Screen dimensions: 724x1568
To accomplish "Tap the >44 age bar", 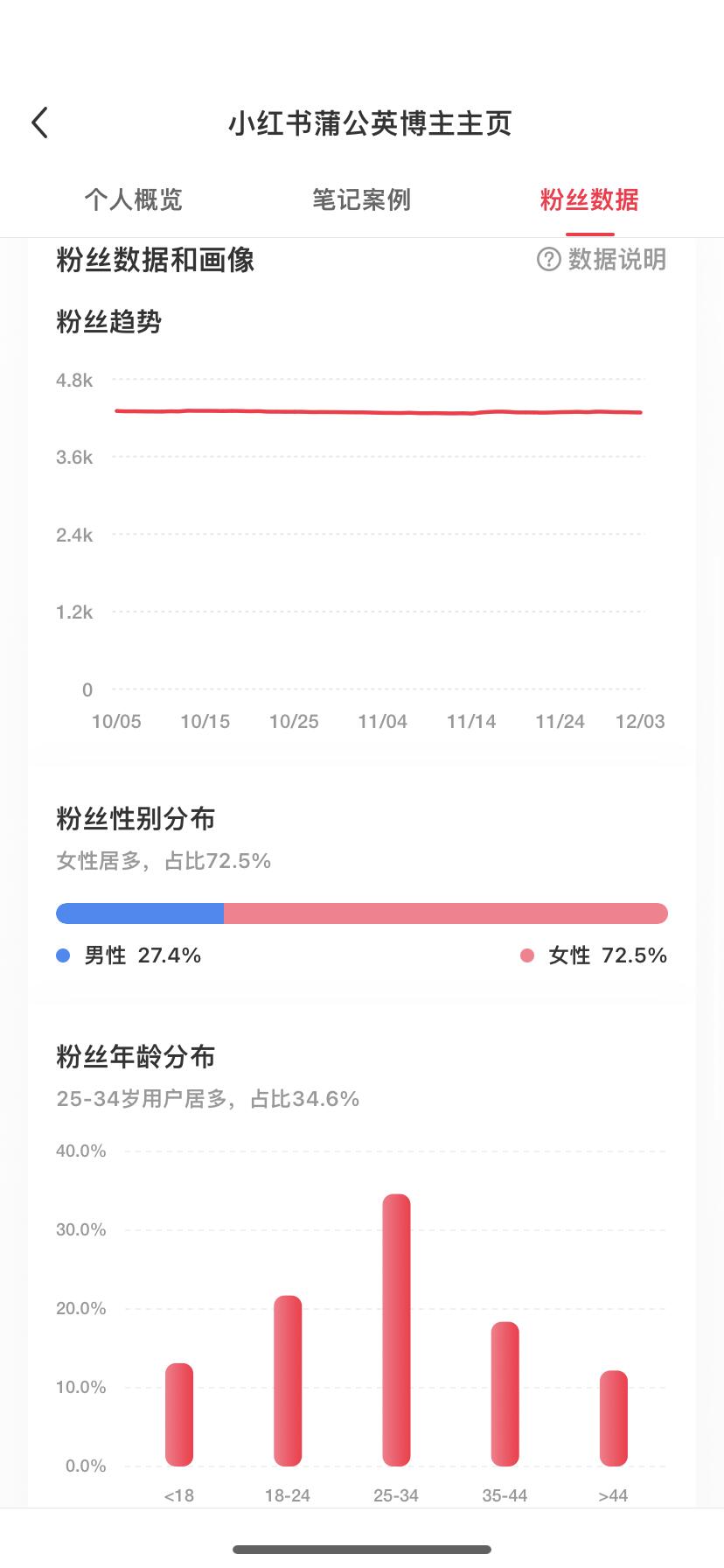I will (614, 1417).
